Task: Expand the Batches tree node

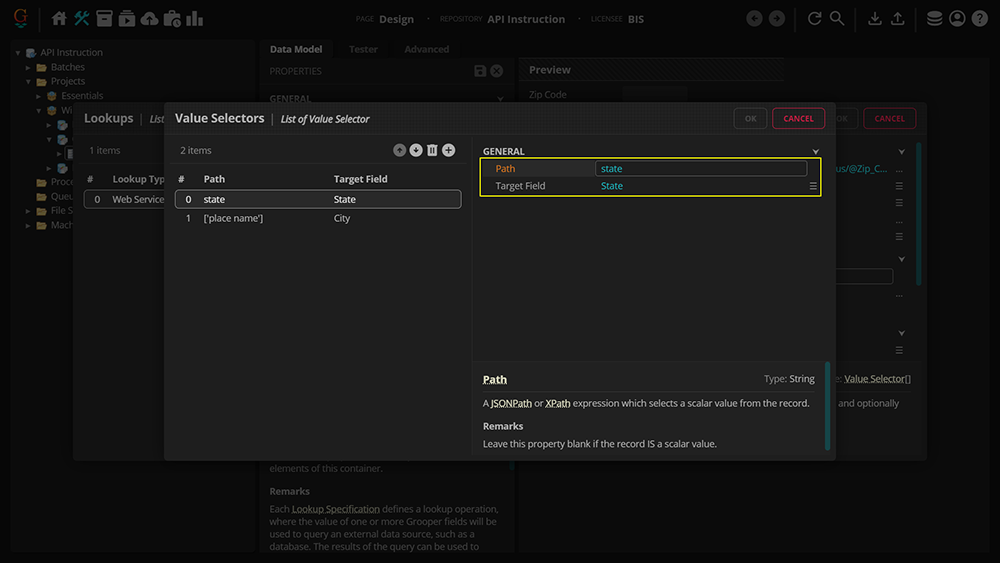Action: coord(29,67)
